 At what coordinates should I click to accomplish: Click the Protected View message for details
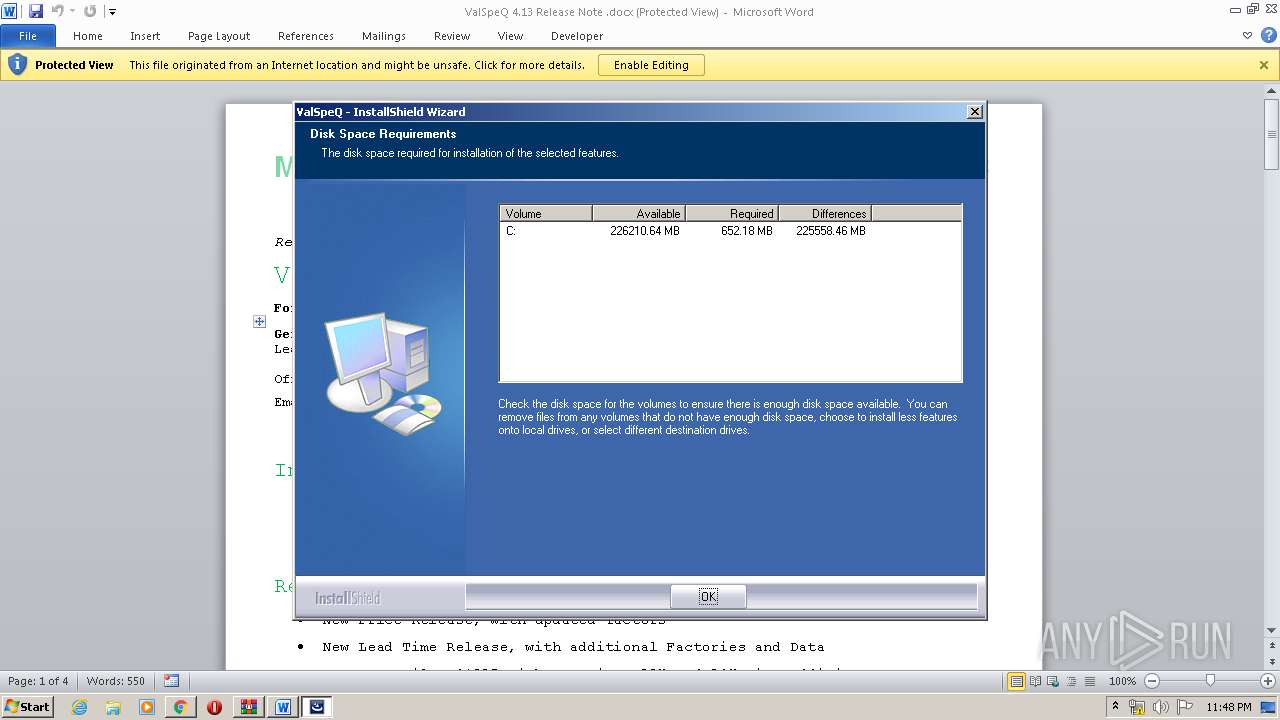click(x=357, y=65)
